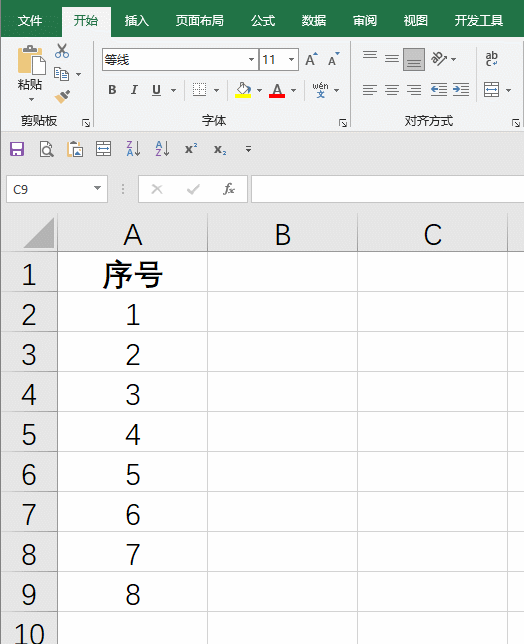Screen dimensions: 524x644
Task: Align text left
Action: [x=370, y=90]
